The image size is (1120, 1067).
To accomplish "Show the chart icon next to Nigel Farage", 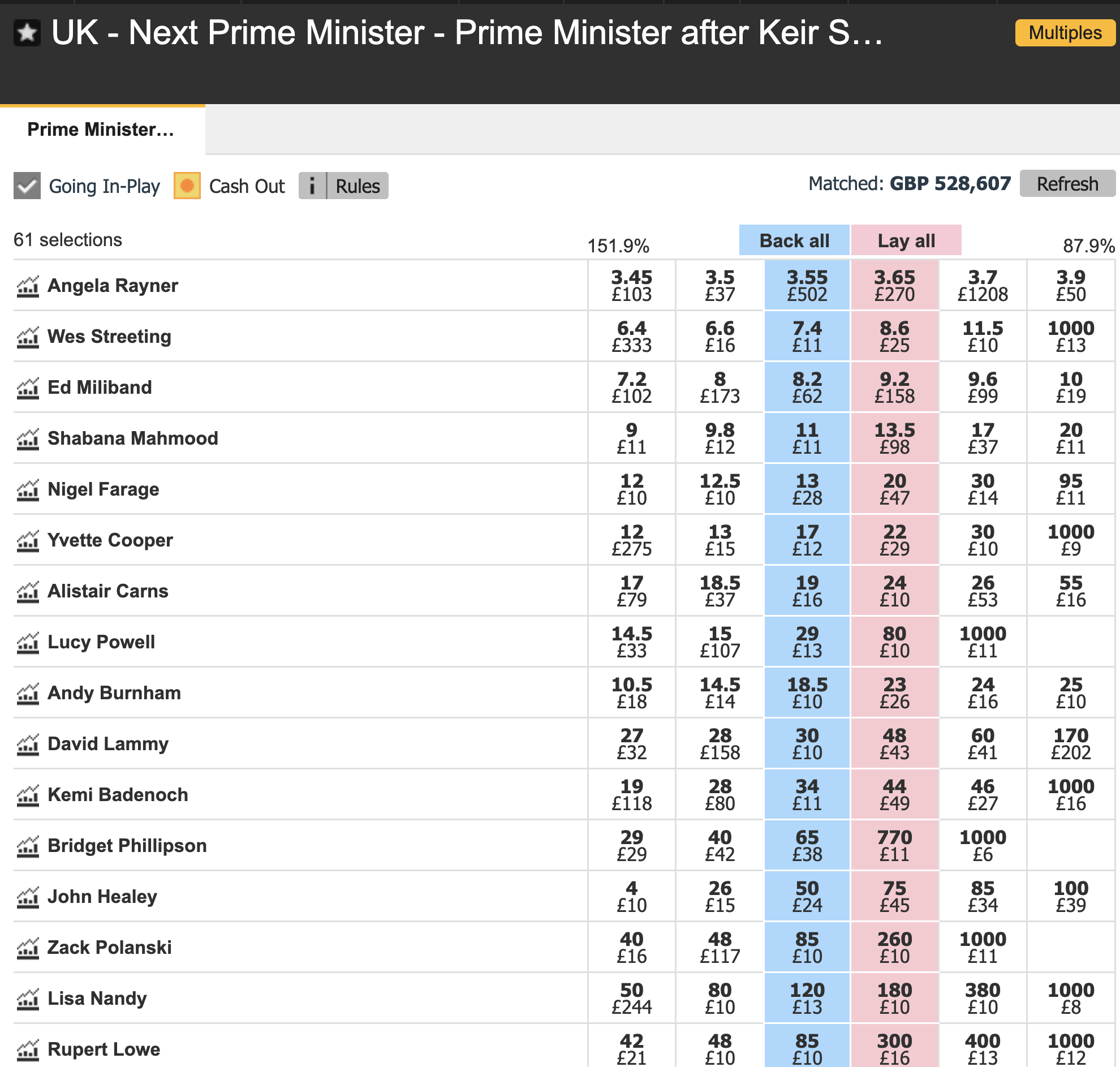I will pos(28,490).
